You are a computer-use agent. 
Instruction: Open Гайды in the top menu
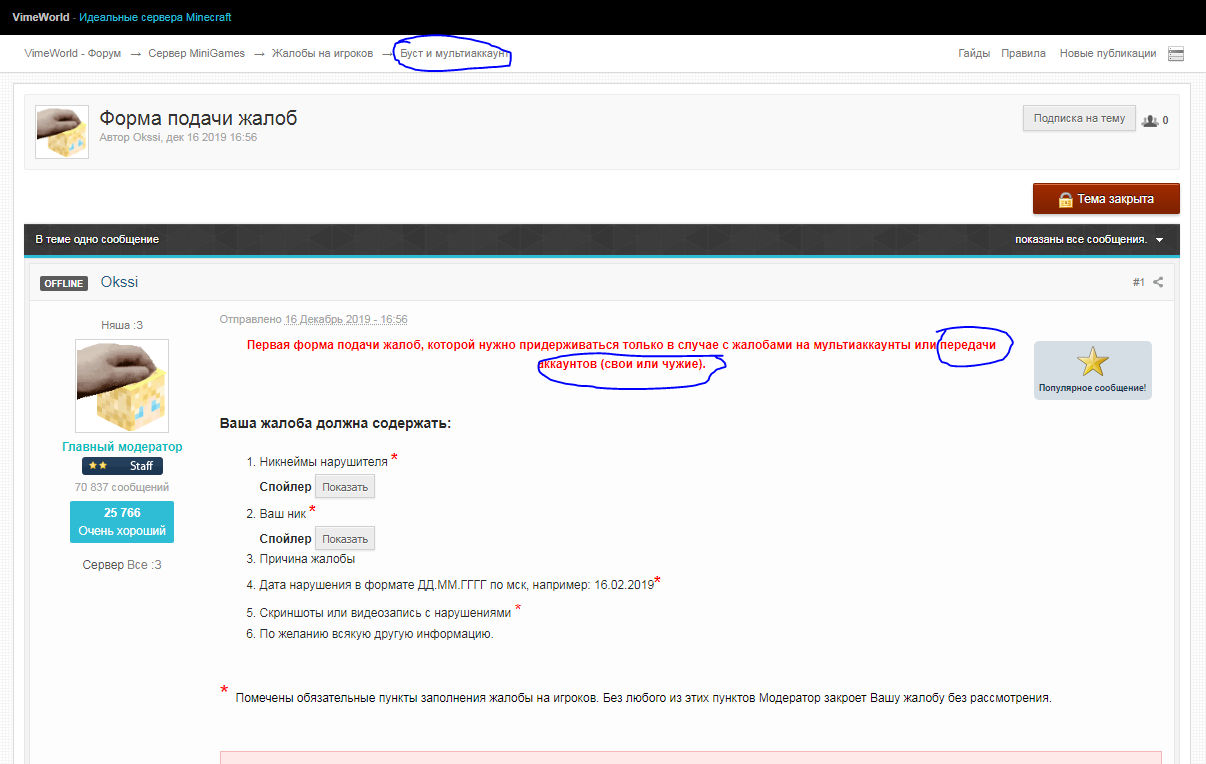tap(974, 54)
